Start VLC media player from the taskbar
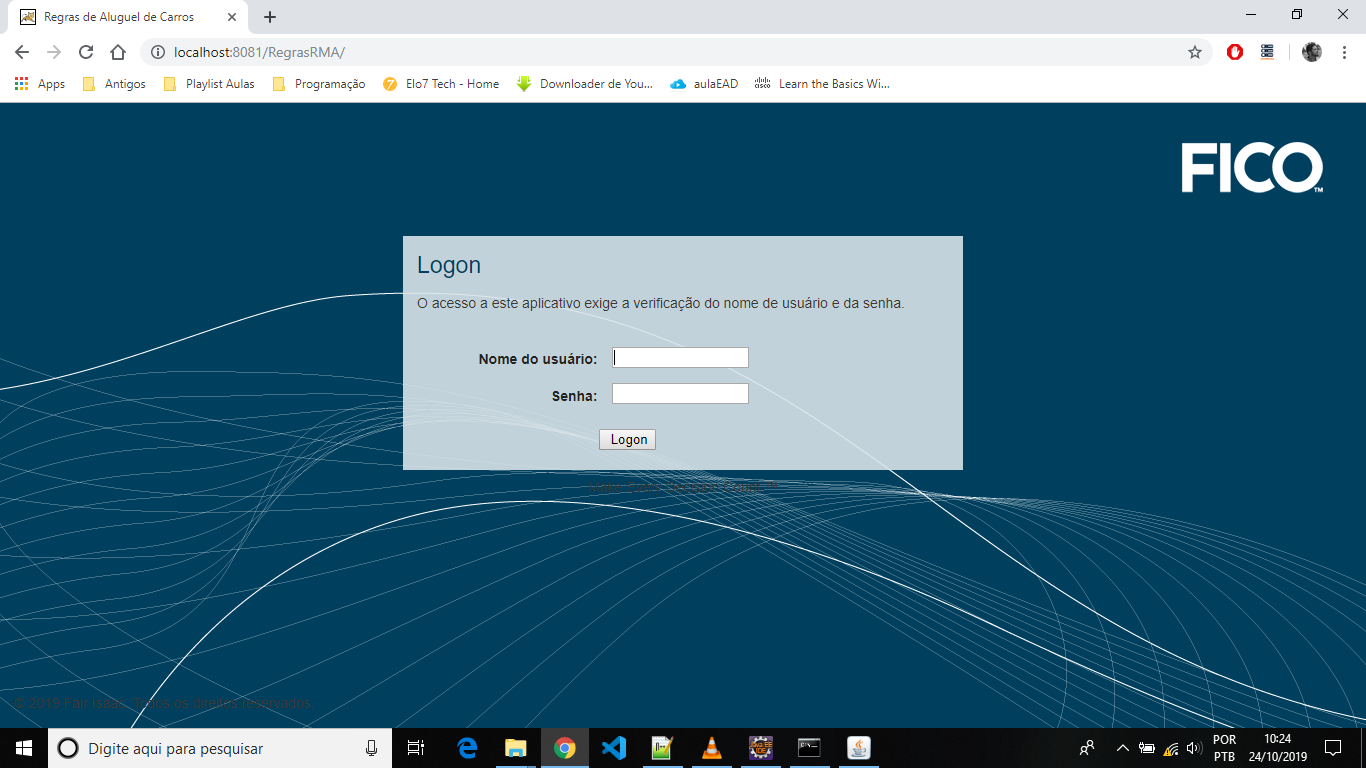Image resolution: width=1366 pixels, height=768 pixels. 711,748
